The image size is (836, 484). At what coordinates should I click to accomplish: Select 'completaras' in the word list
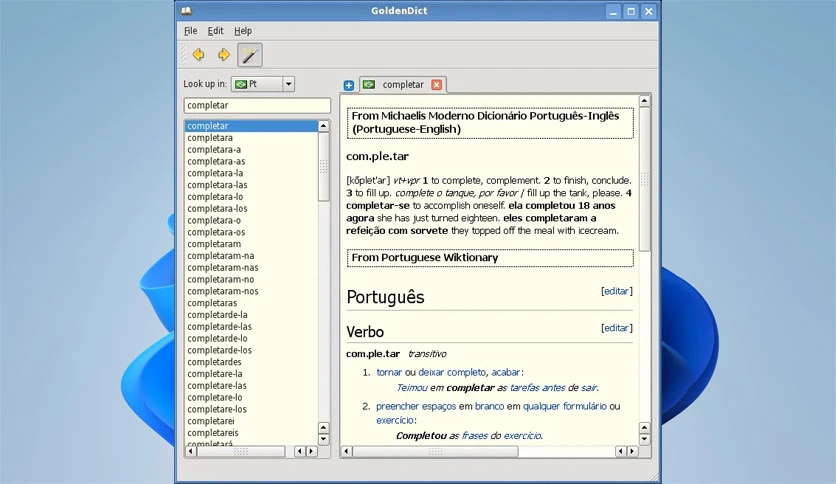pyautogui.click(x=251, y=303)
